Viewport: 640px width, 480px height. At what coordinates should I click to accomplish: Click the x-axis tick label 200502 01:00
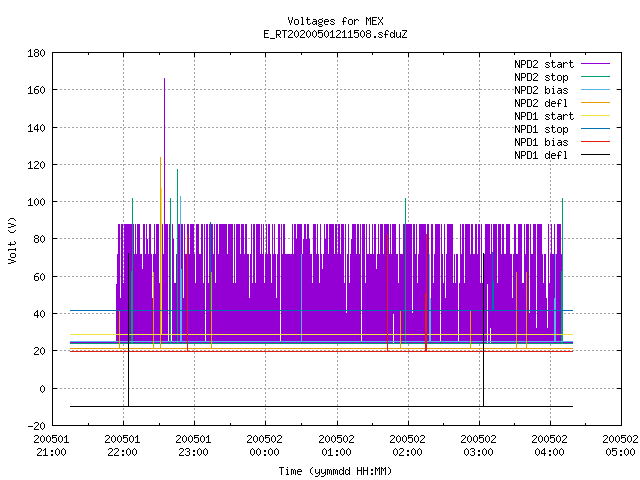(336, 446)
